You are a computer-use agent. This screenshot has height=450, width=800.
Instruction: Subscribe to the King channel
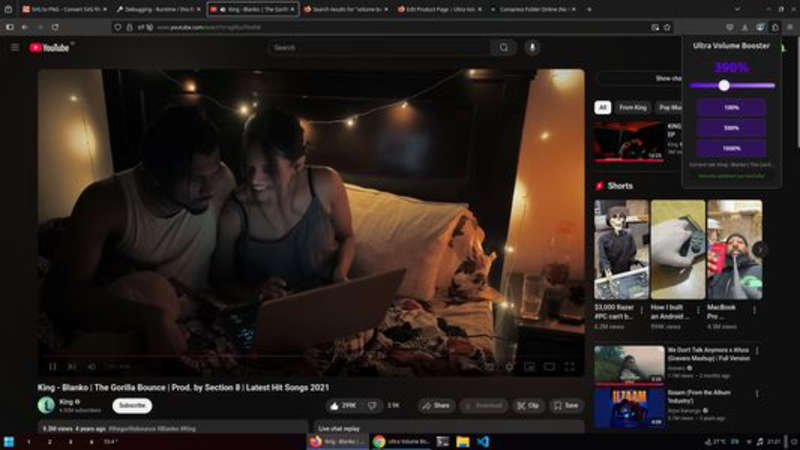pyautogui.click(x=132, y=406)
